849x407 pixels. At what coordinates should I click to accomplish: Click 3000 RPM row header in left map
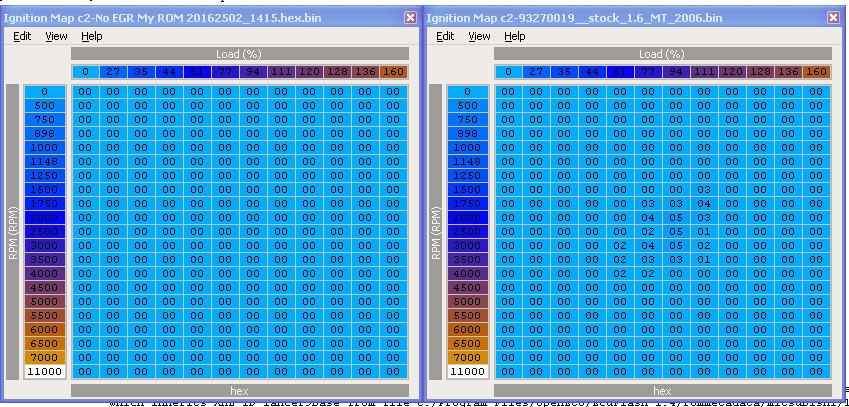(x=45, y=246)
